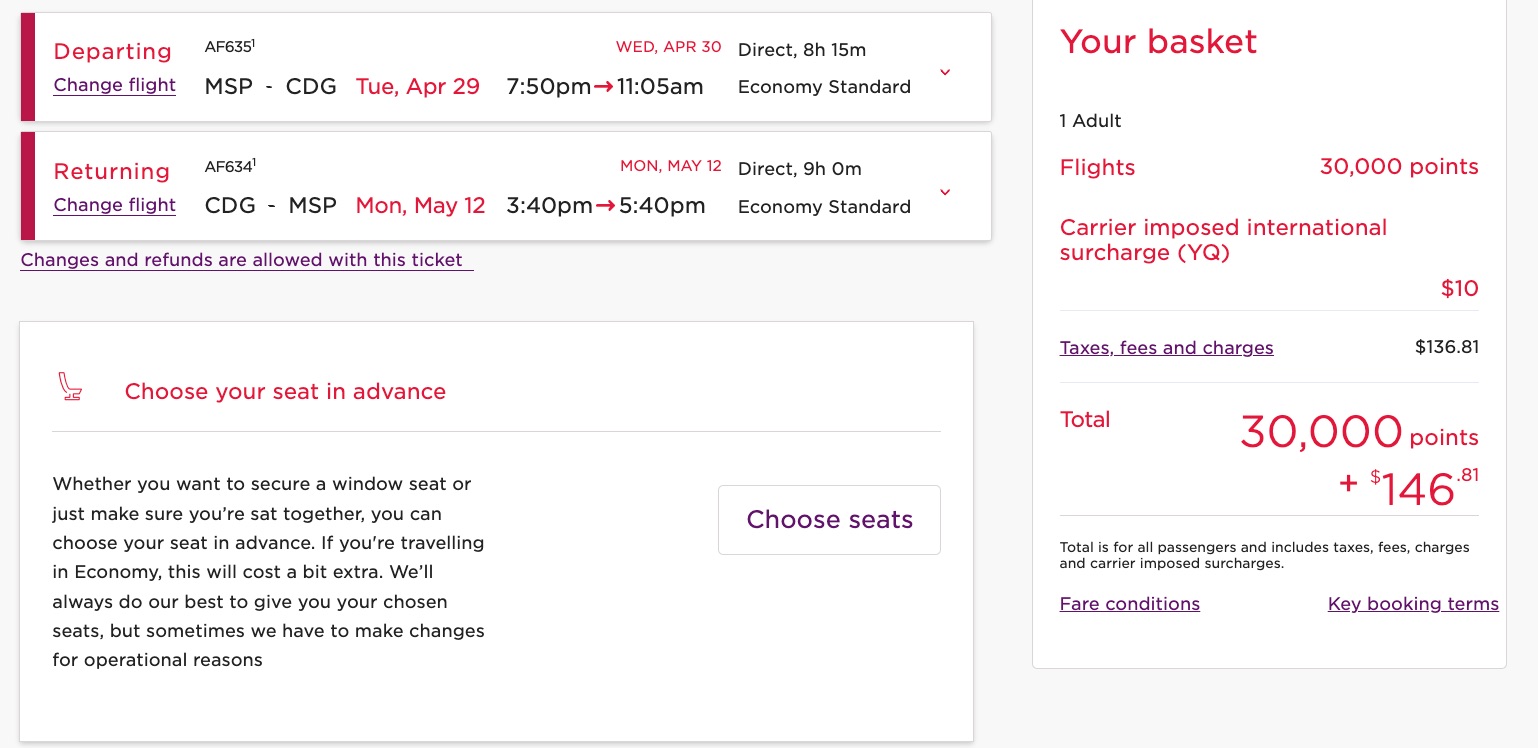Open the 'Taxes, fees and charges' breakdown

tap(1166, 348)
